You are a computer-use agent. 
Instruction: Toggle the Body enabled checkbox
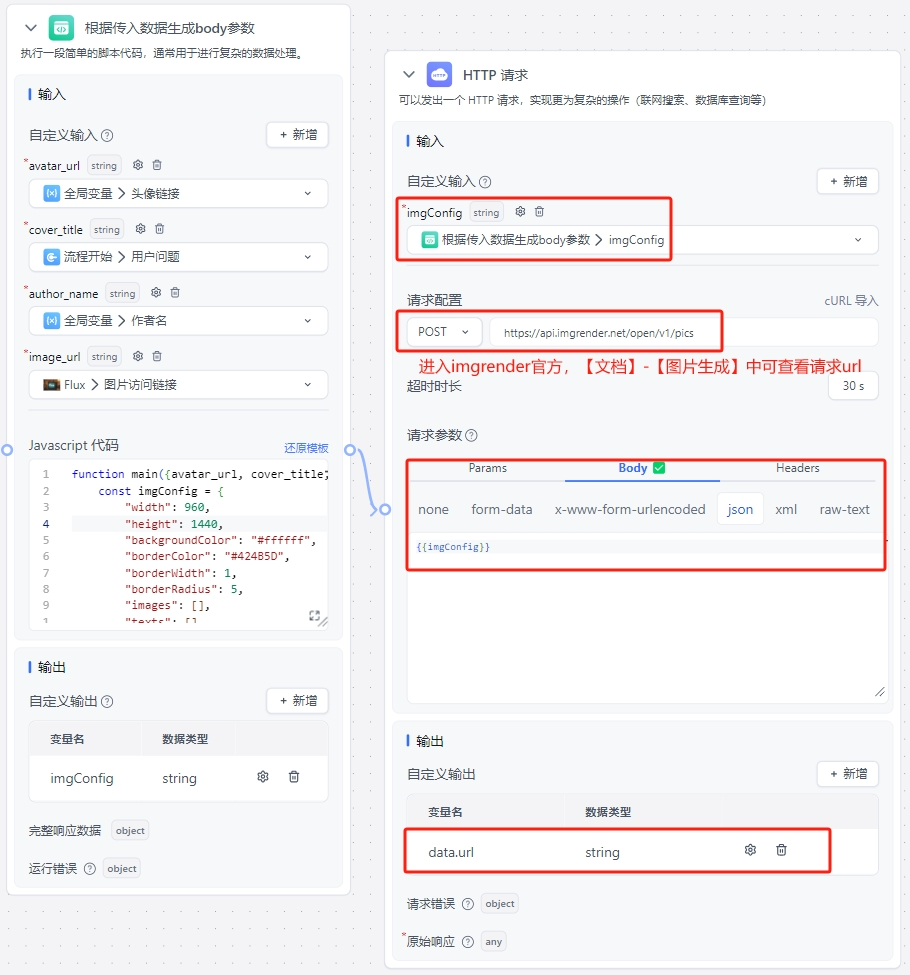click(x=659, y=468)
